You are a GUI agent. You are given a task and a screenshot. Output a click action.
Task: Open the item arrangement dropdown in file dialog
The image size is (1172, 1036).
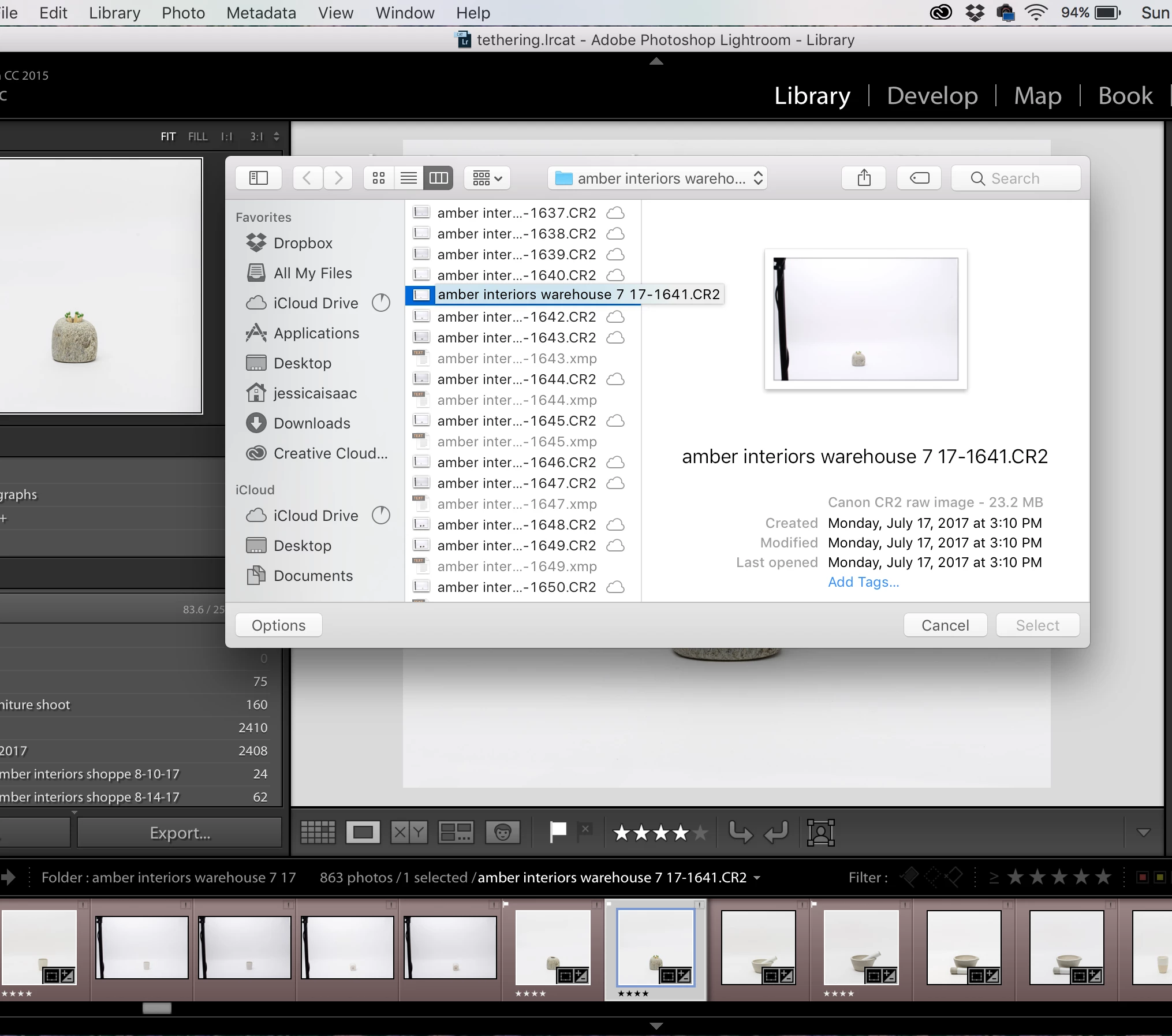click(x=487, y=178)
